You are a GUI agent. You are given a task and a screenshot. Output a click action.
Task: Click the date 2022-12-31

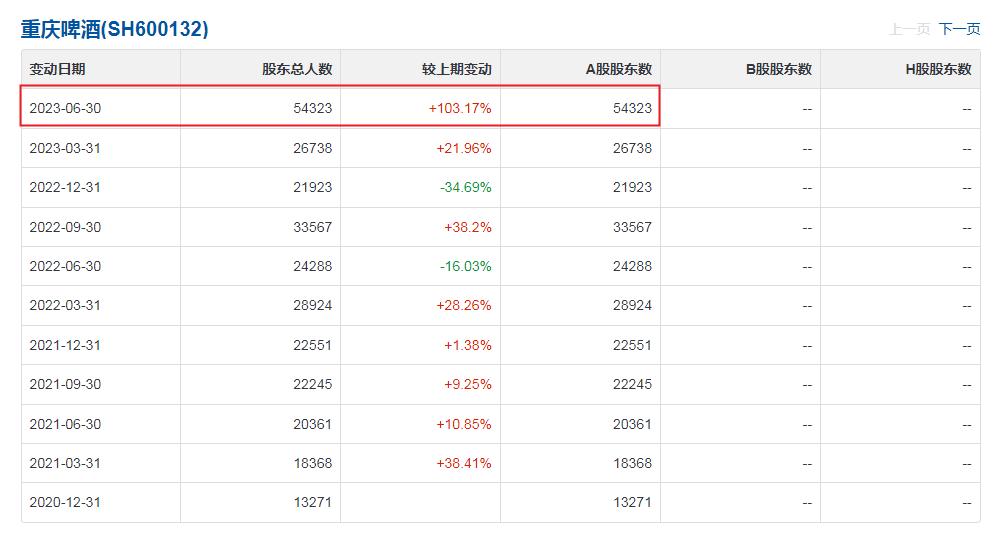pyautogui.click(x=65, y=187)
